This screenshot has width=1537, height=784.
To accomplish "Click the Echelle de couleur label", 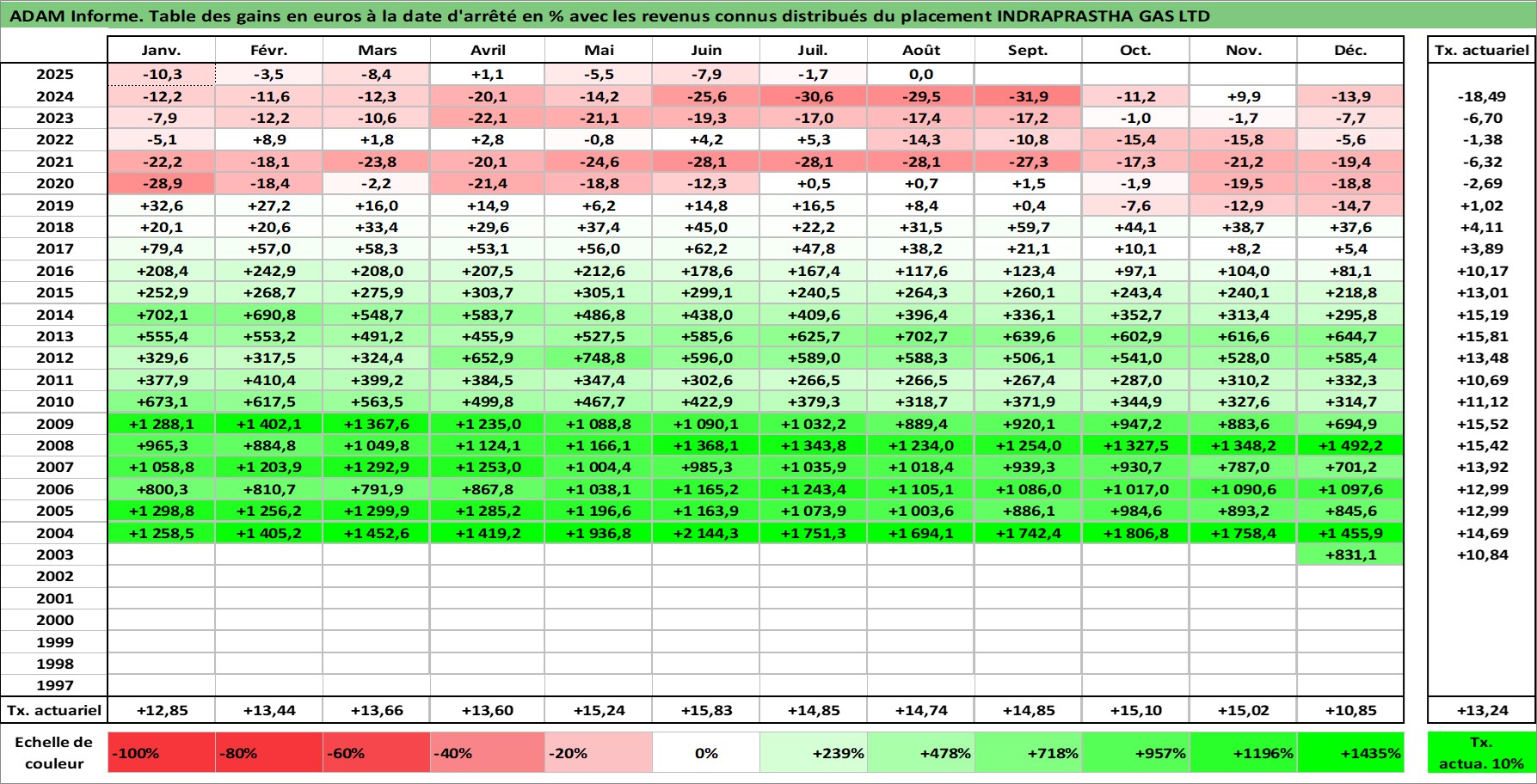I will pyautogui.click(x=54, y=753).
